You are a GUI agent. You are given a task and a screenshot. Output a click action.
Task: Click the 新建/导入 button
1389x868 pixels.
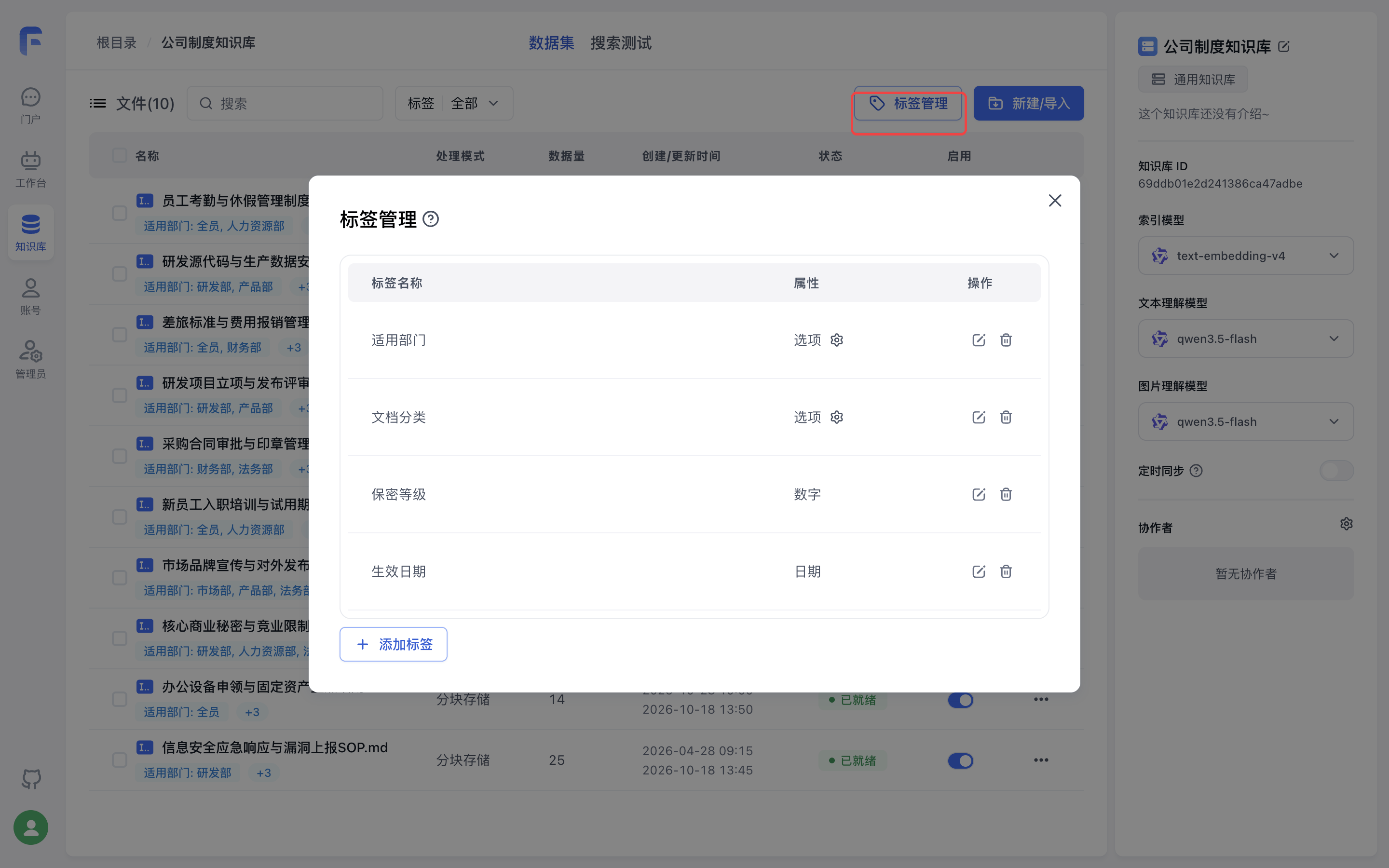[x=1029, y=103]
